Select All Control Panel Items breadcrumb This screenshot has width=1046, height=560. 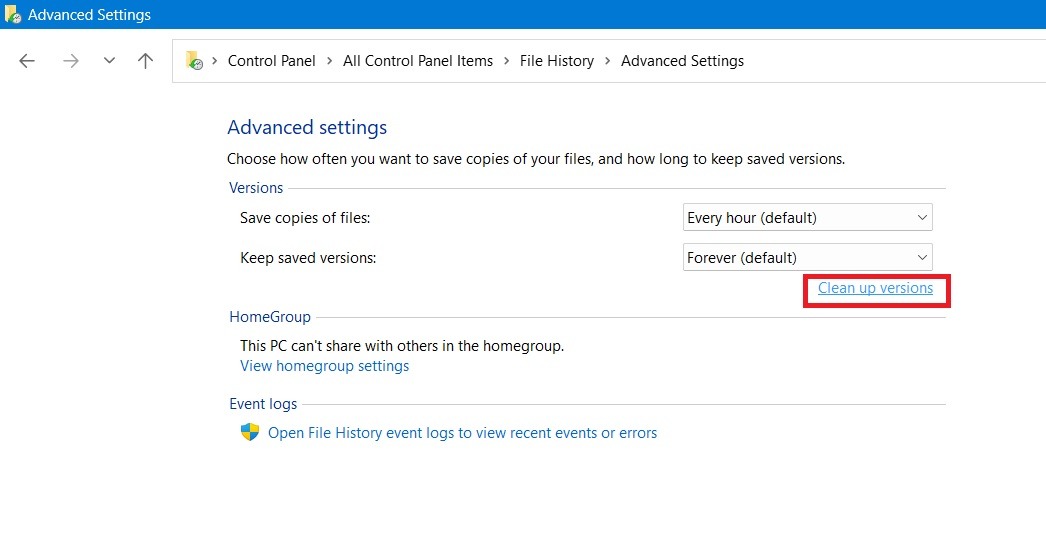coord(418,61)
